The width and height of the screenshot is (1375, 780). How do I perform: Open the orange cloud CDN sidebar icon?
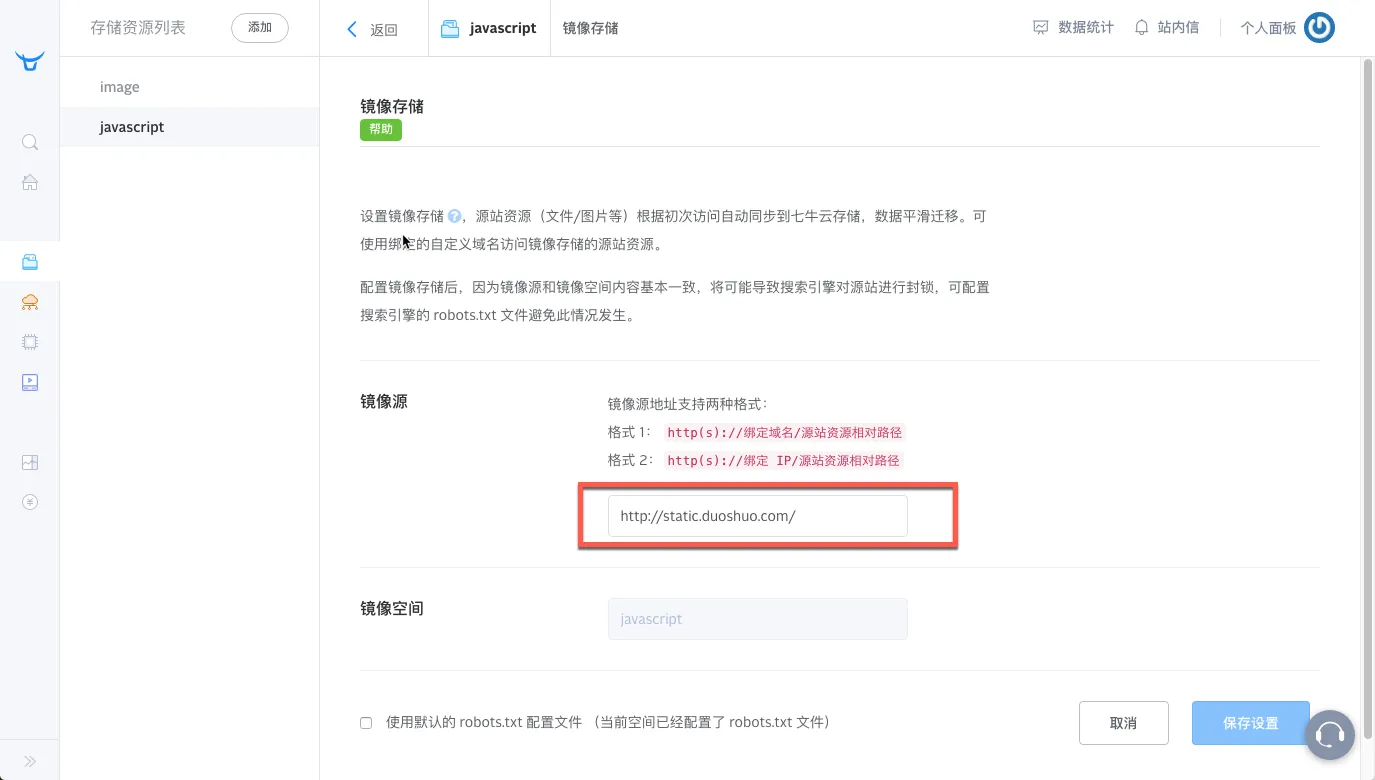pyautogui.click(x=30, y=302)
